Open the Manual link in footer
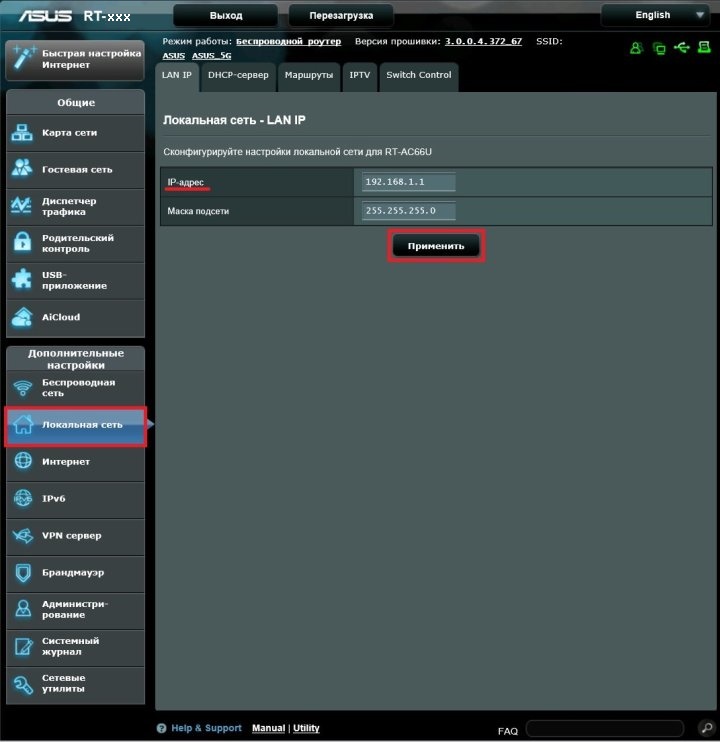The image size is (720, 742). (268, 728)
